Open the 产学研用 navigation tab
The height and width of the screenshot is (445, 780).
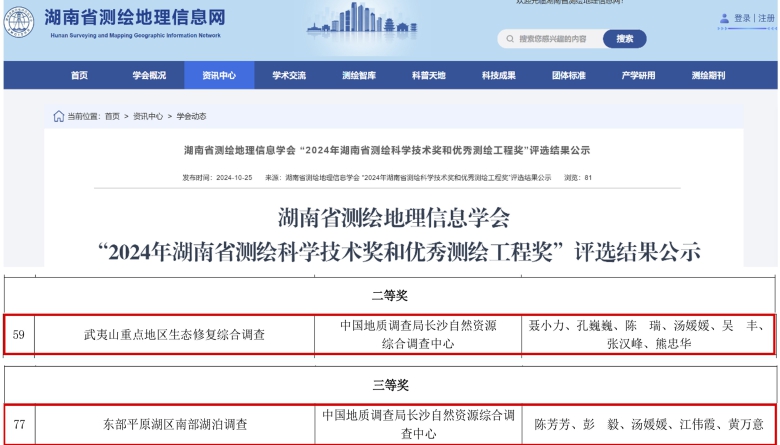coord(638,75)
